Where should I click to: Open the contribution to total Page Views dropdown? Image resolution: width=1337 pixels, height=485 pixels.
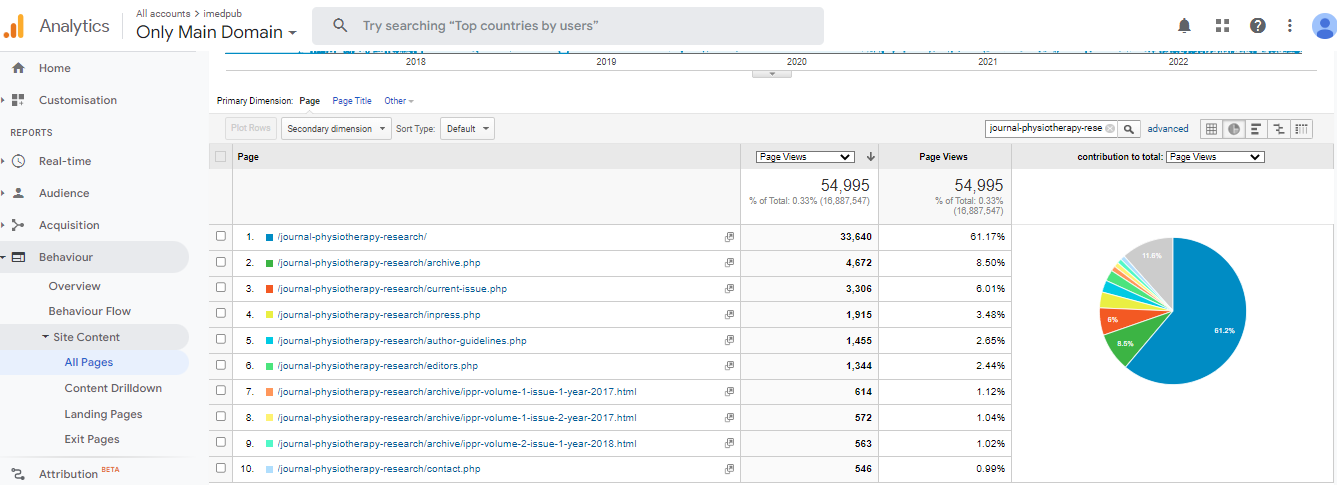coord(1215,157)
